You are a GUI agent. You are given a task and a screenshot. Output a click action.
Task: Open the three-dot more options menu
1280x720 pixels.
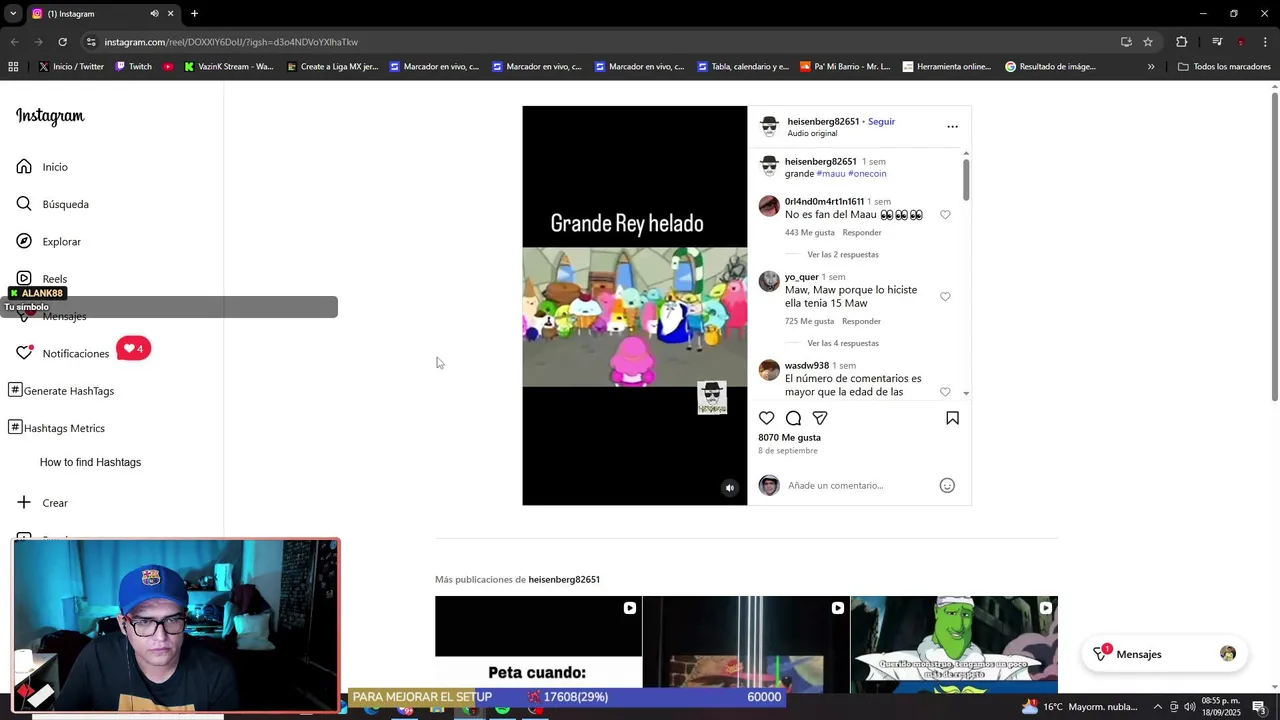tap(952, 127)
